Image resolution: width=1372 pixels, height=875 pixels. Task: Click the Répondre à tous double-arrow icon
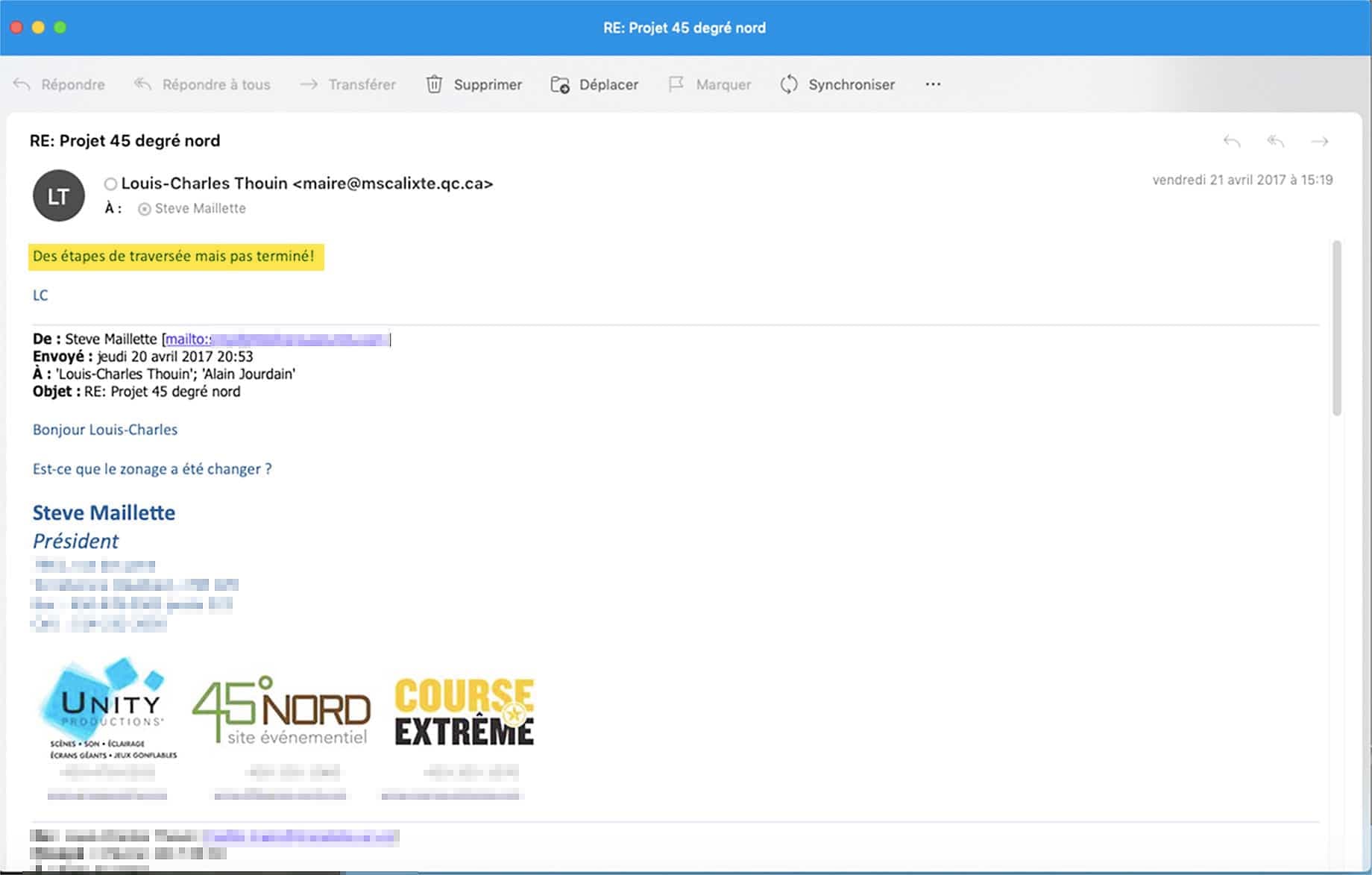click(x=142, y=84)
